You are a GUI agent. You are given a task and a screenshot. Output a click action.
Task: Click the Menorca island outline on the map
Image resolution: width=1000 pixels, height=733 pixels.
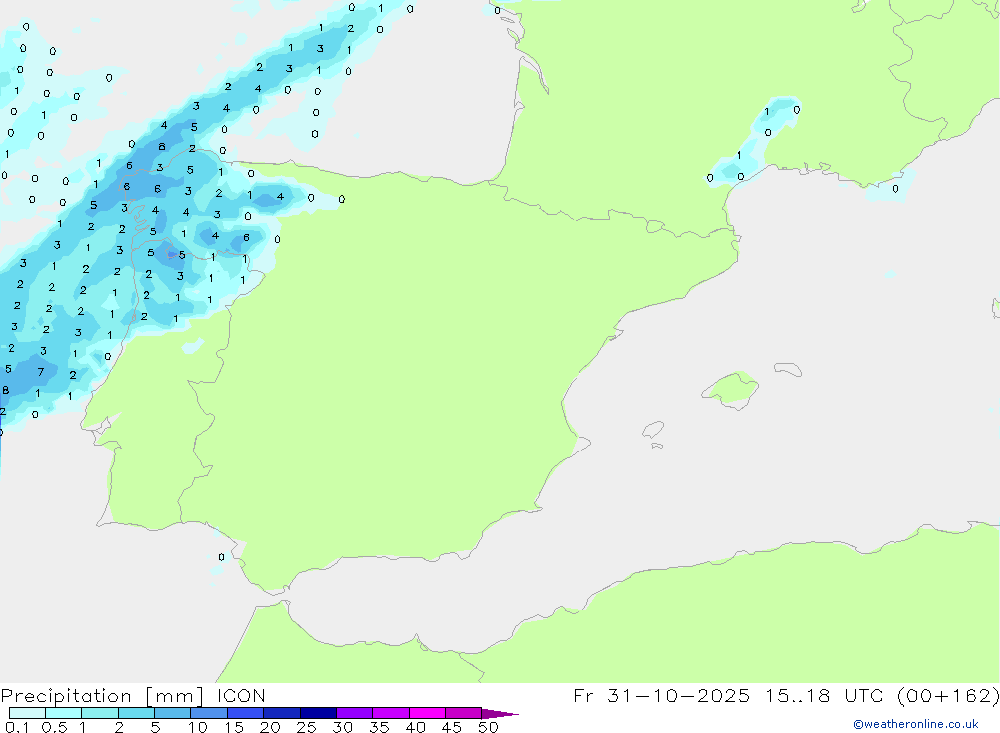[x=788, y=369]
